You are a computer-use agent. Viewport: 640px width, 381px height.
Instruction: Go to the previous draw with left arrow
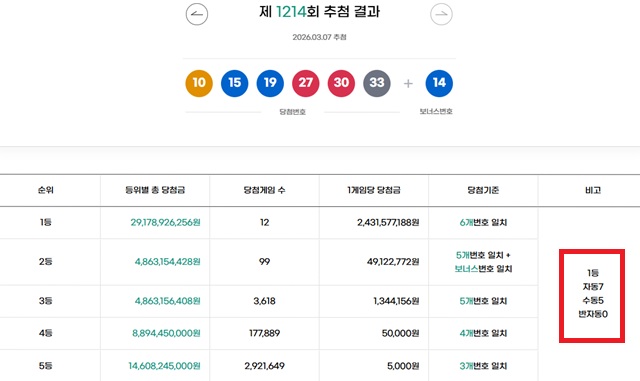(197, 14)
